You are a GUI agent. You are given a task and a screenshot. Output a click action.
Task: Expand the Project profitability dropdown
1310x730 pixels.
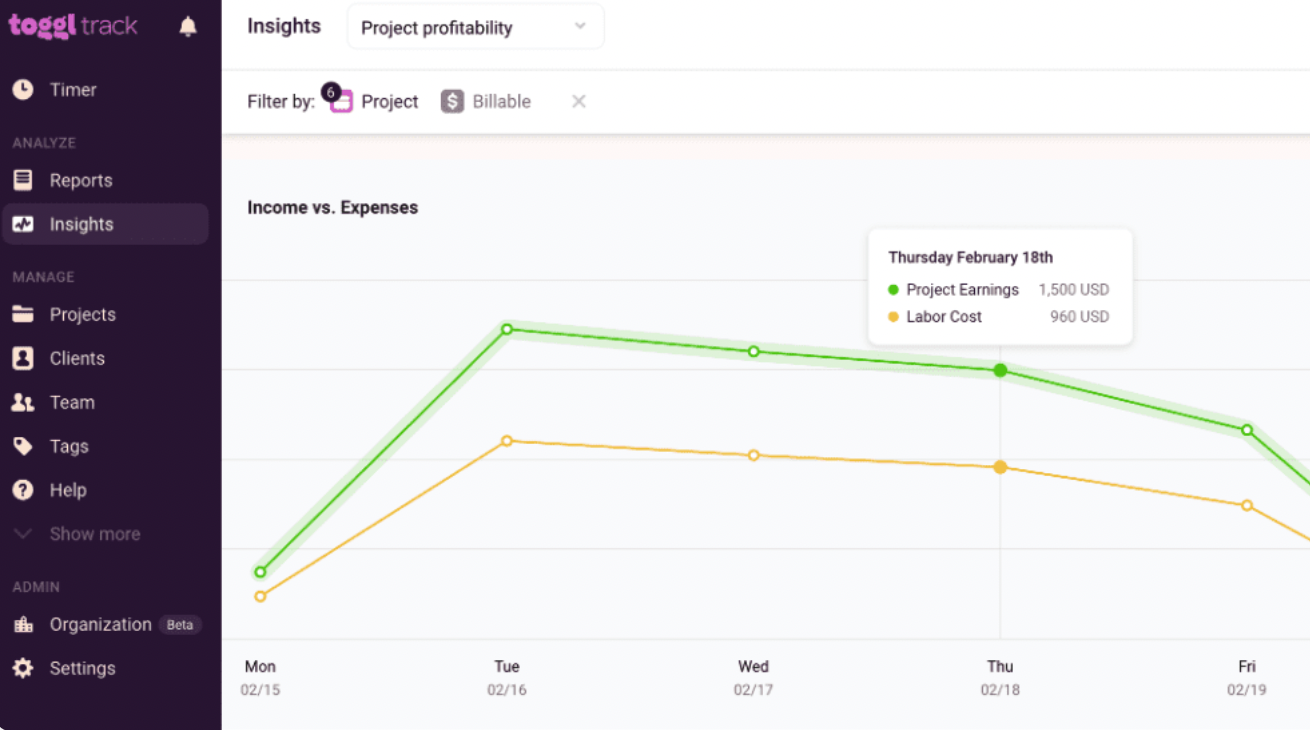475,27
